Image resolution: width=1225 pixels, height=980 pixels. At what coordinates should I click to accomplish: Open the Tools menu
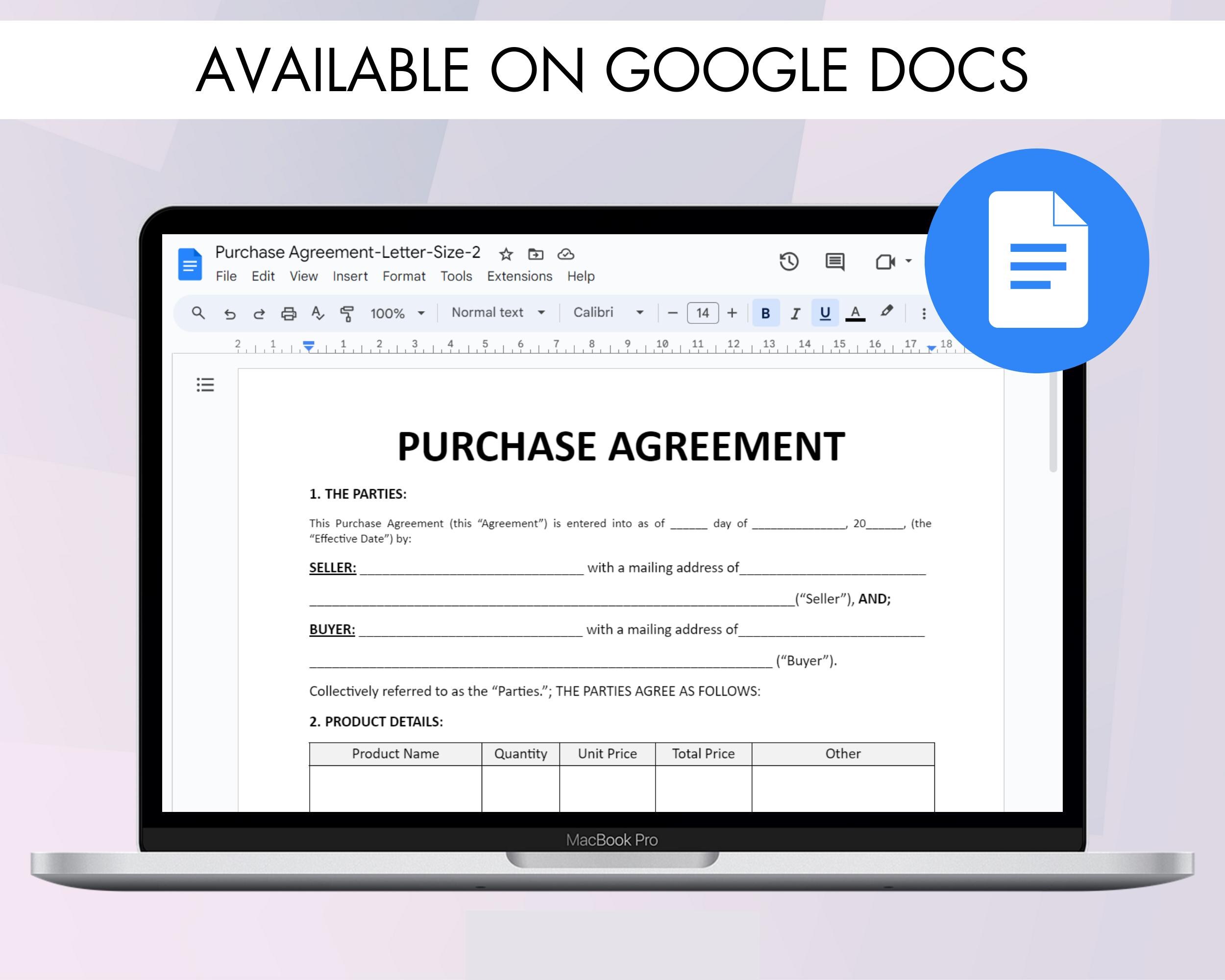point(456,276)
